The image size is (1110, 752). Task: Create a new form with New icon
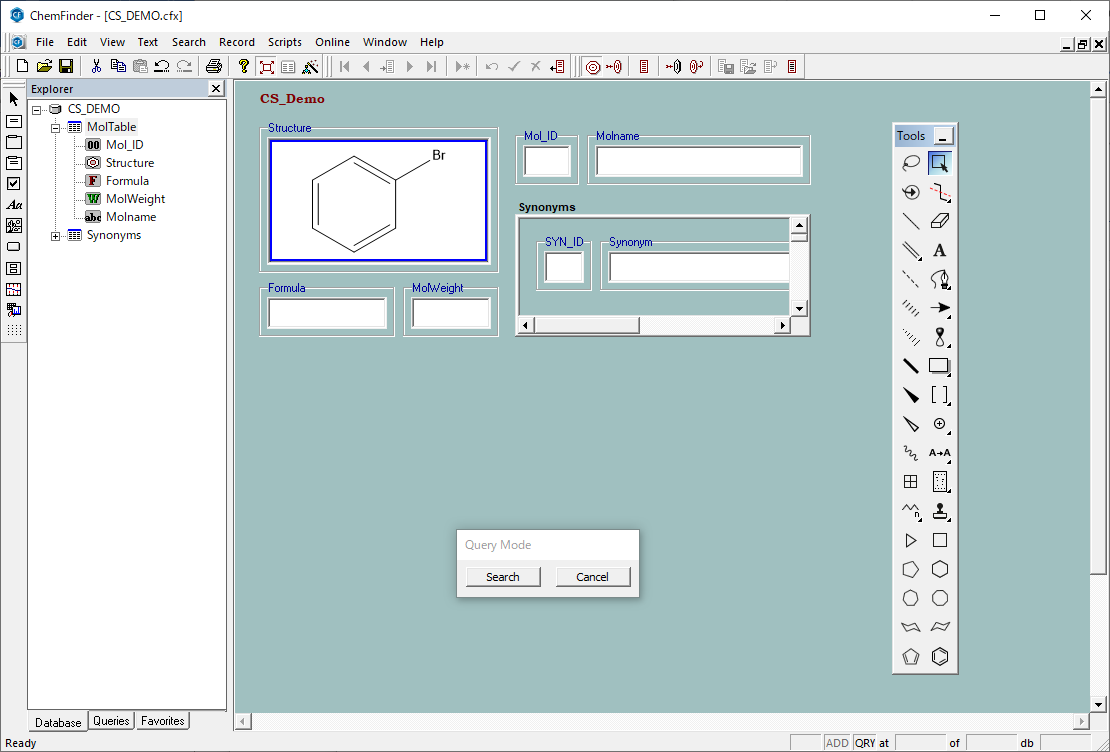[x=22, y=67]
